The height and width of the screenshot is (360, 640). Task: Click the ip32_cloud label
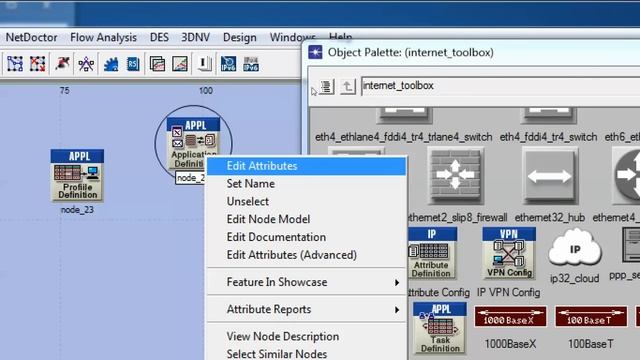(575, 278)
